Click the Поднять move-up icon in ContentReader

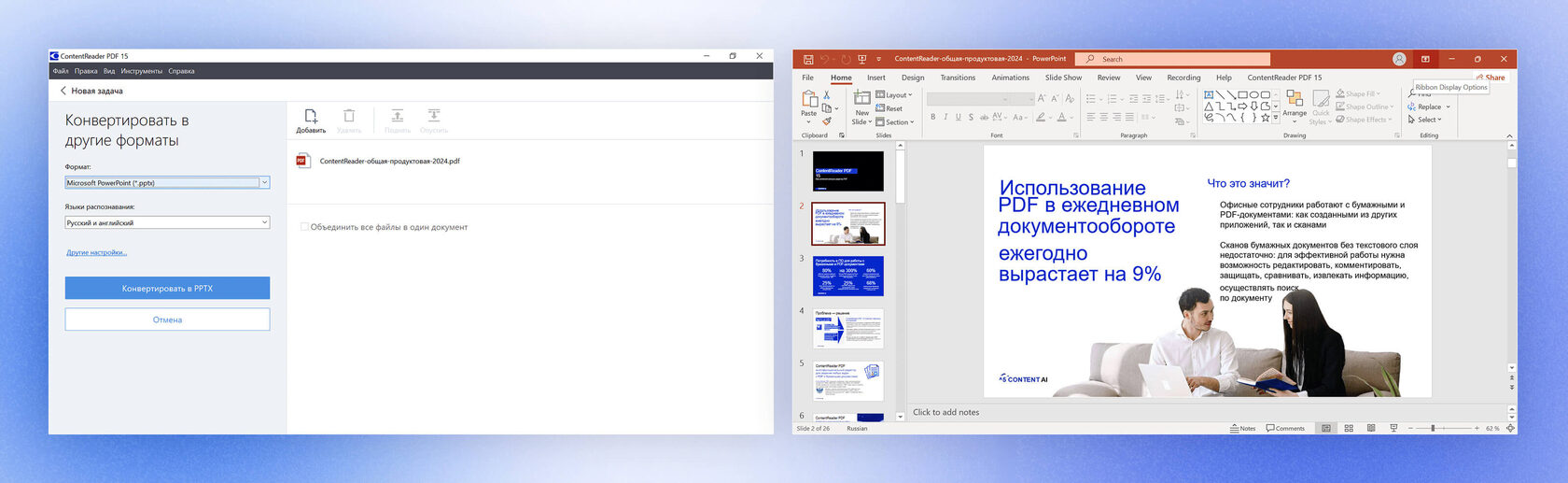coord(397,116)
